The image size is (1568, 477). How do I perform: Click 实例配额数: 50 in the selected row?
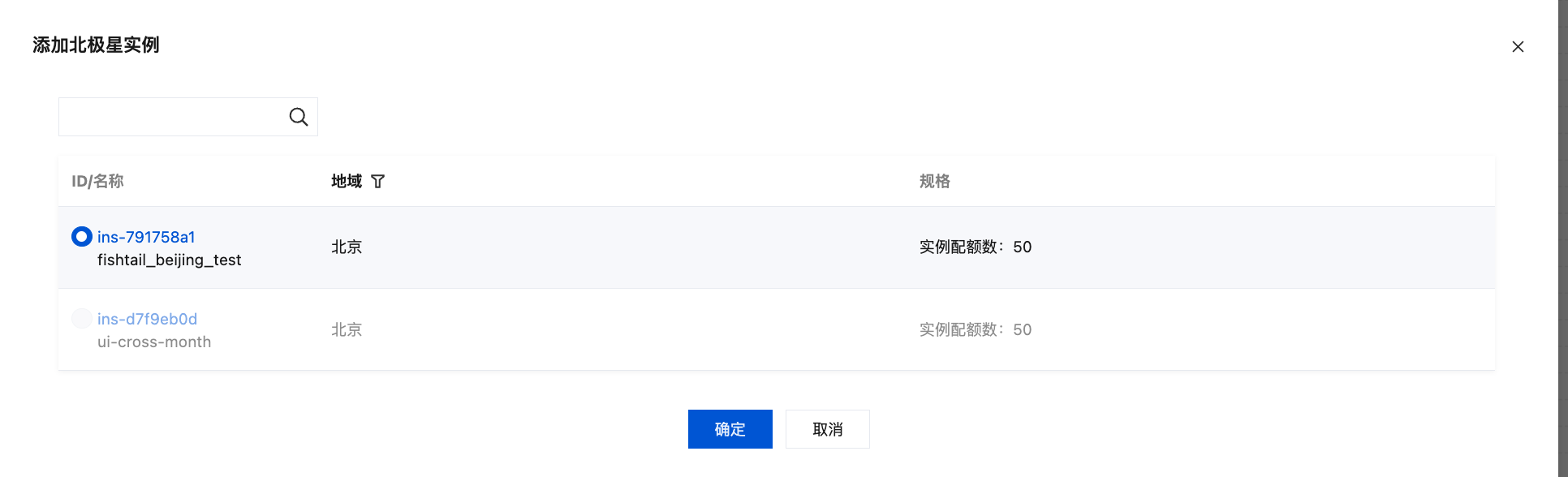[x=976, y=247]
